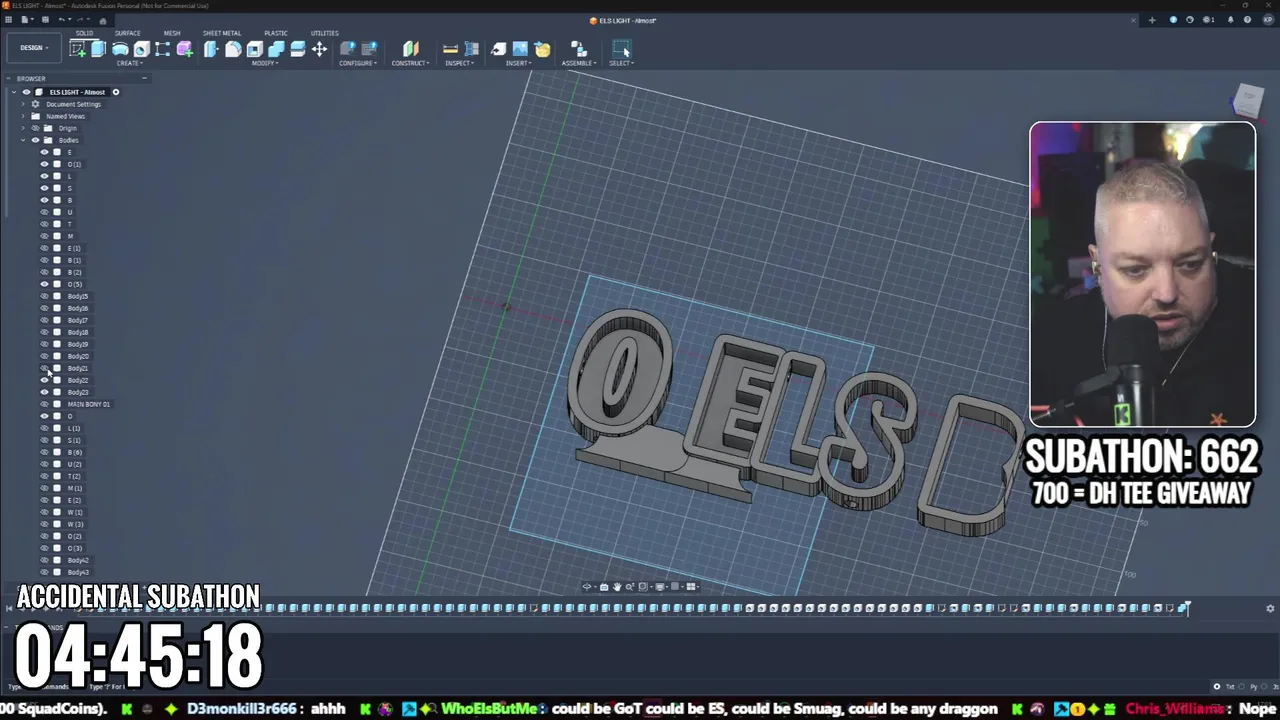This screenshot has height=720, width=1280.
Task: Expand the Named Views node
Action: [23, 116]
